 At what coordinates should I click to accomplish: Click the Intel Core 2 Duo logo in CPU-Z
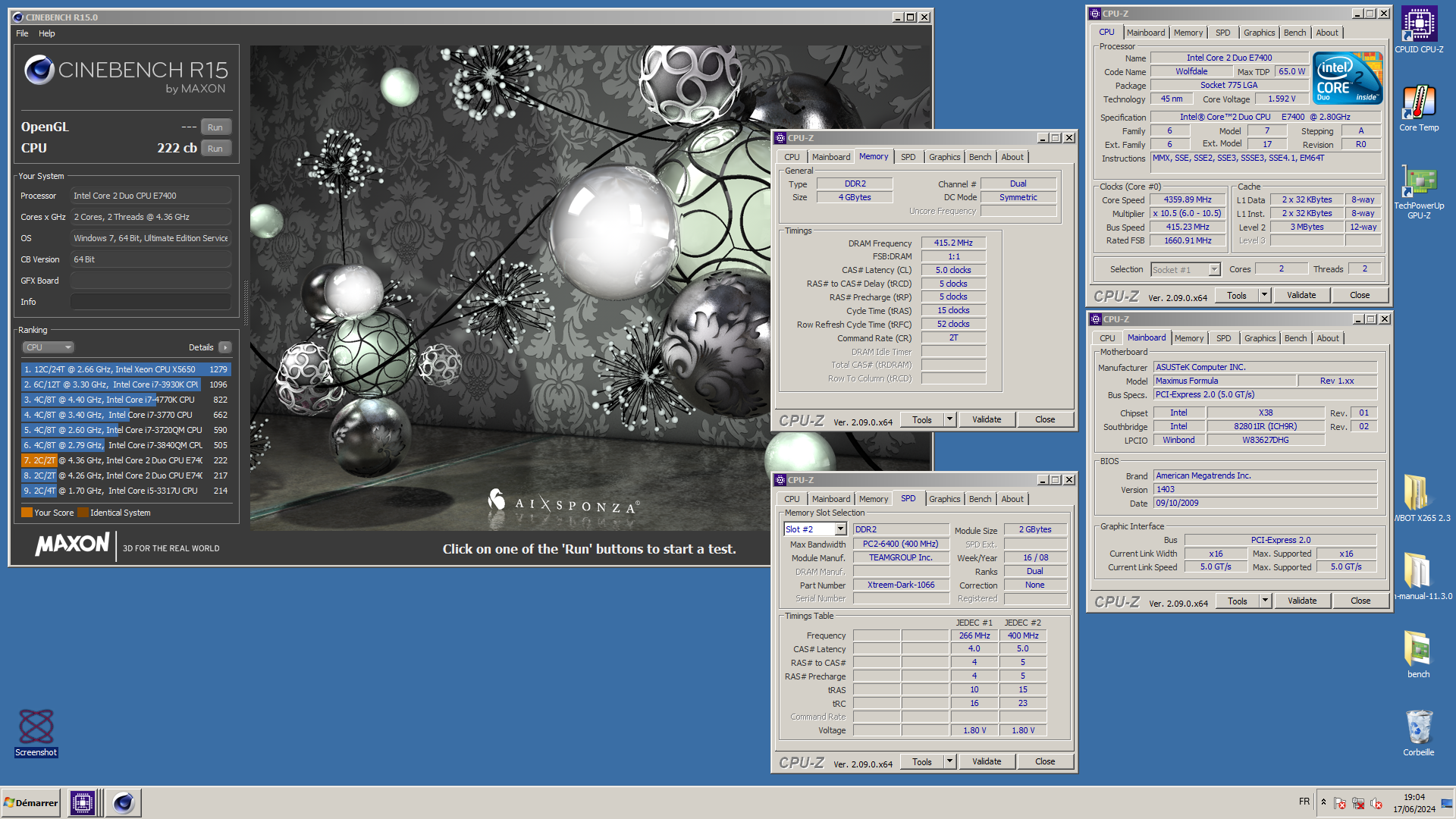pos(1348,78)
